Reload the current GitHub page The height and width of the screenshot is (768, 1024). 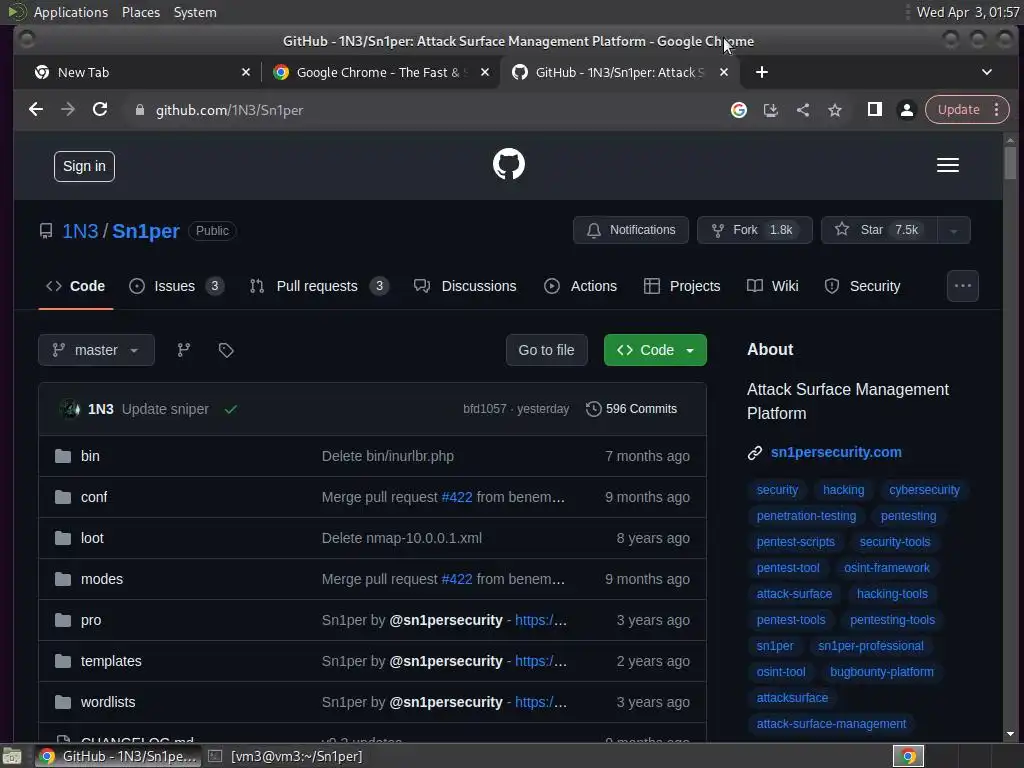click(x=100, y=110)
